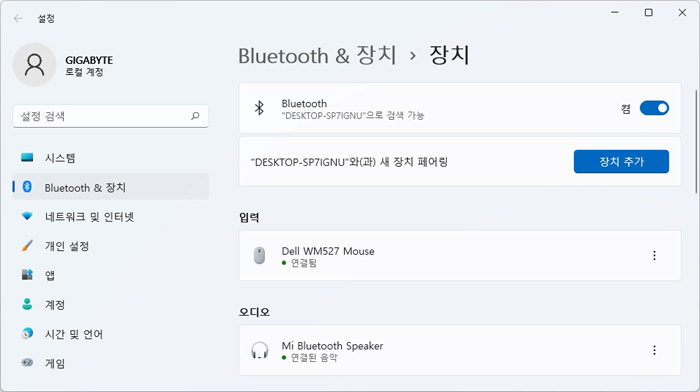The image size is (700, 392).
Task: Click the 장치 추가 button
Action: (621, 162)
